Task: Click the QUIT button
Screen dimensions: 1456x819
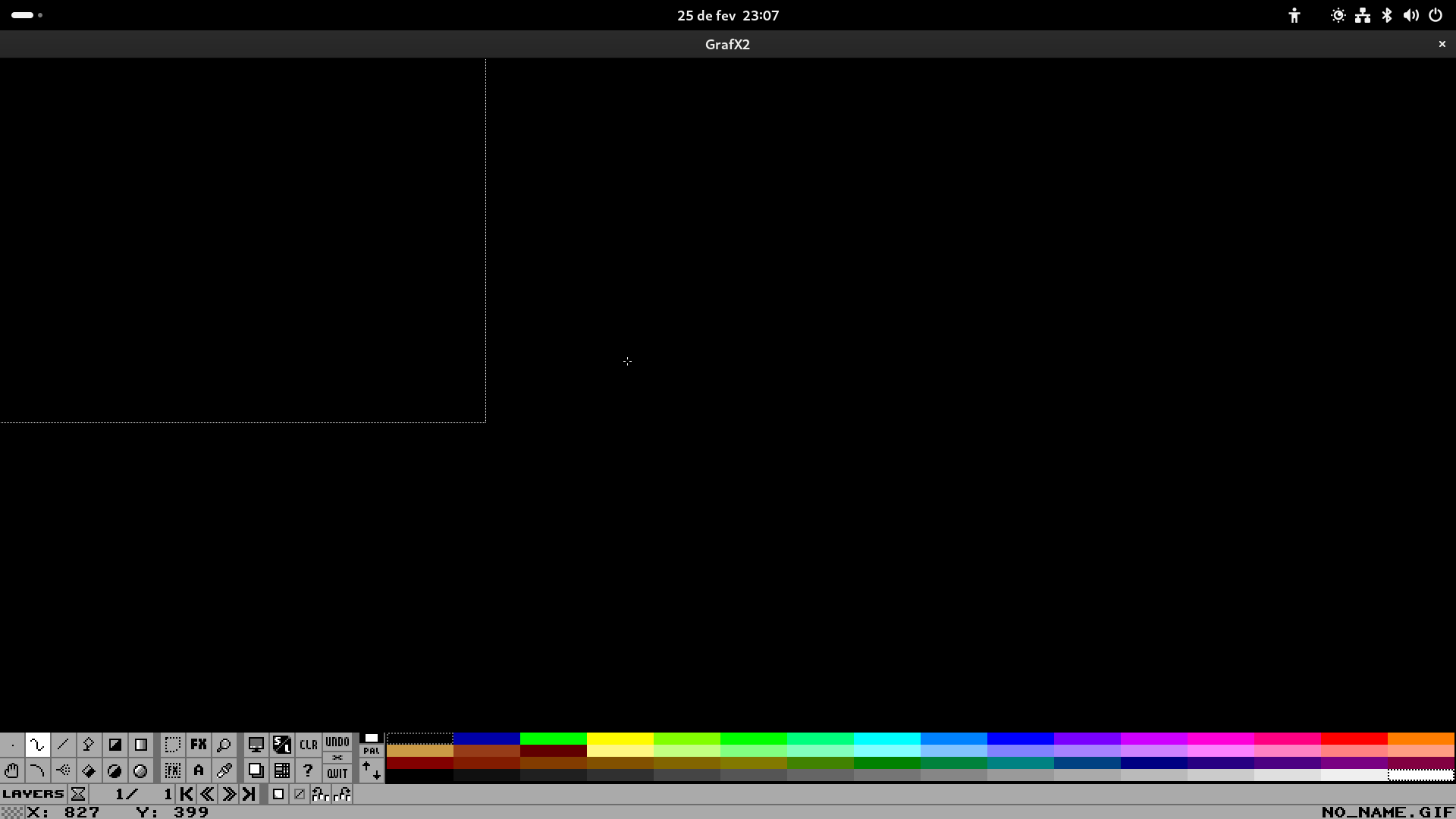Action: [337, 773]
